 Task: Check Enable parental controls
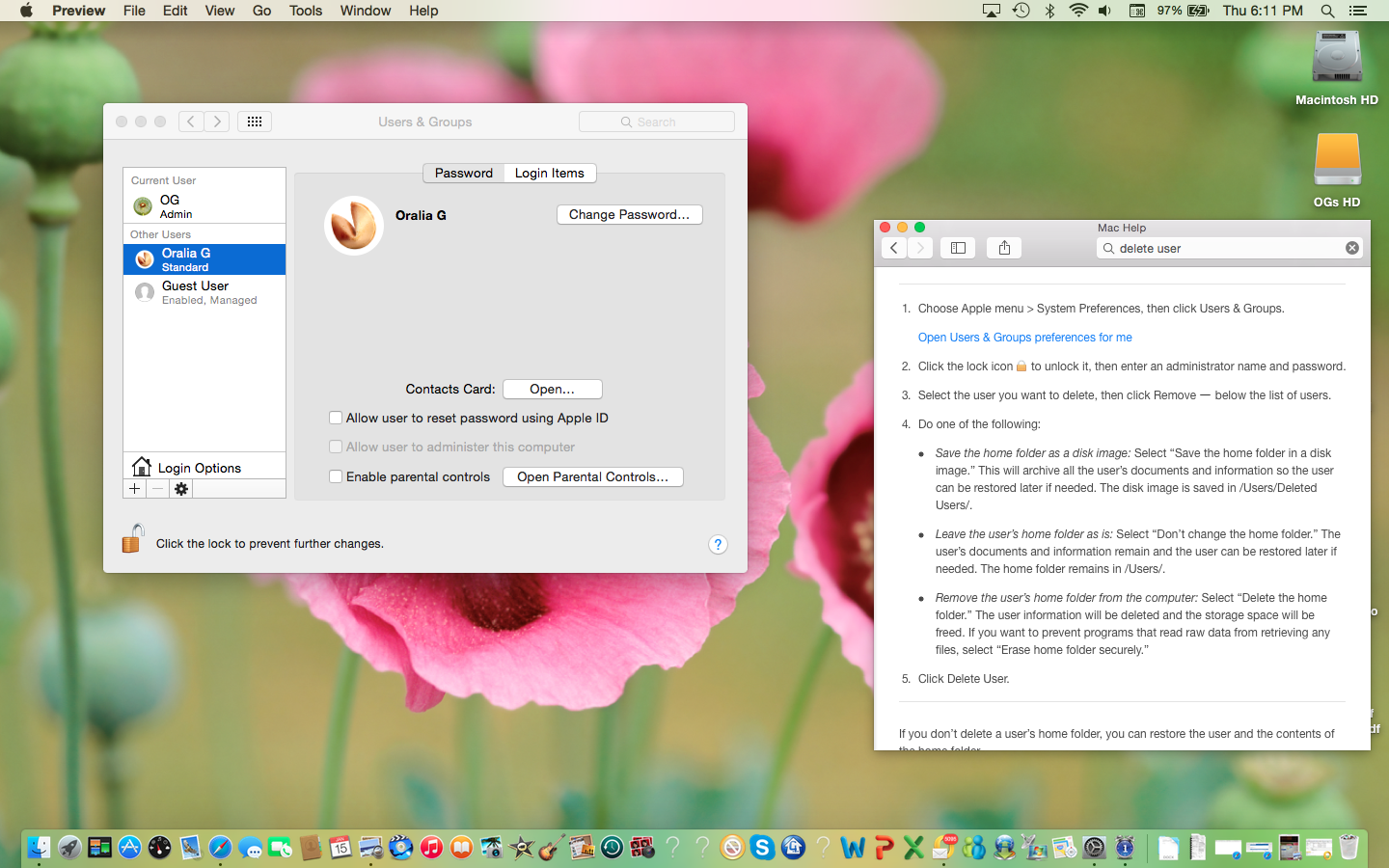336,476
